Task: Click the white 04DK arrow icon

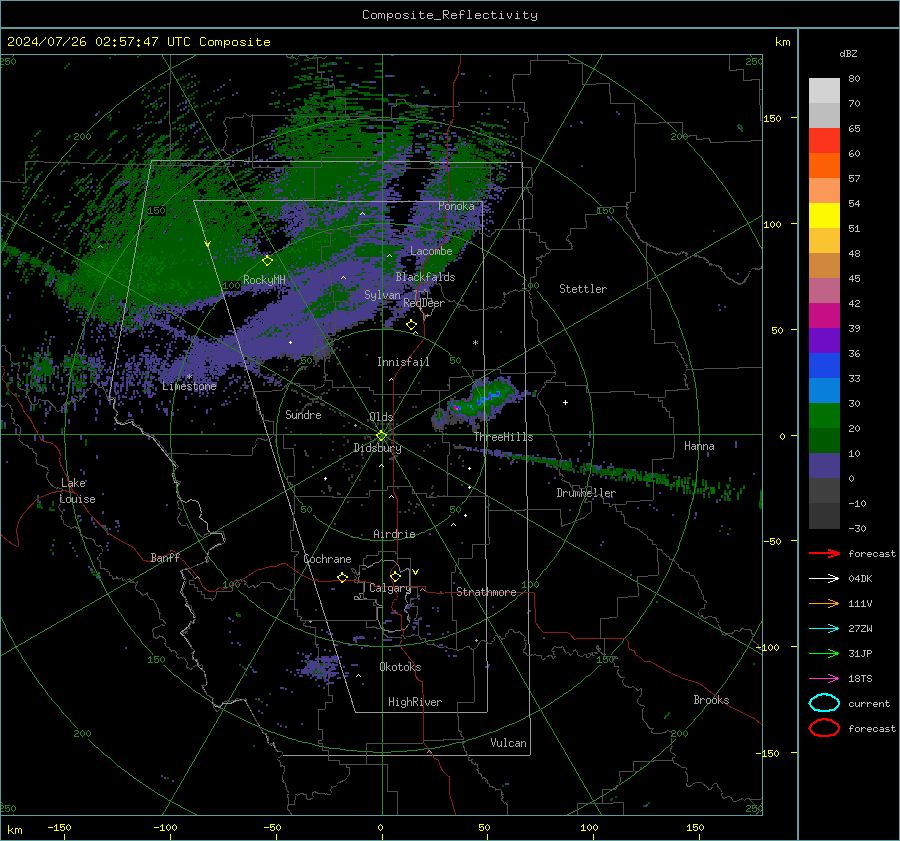Action: point(824,578)
